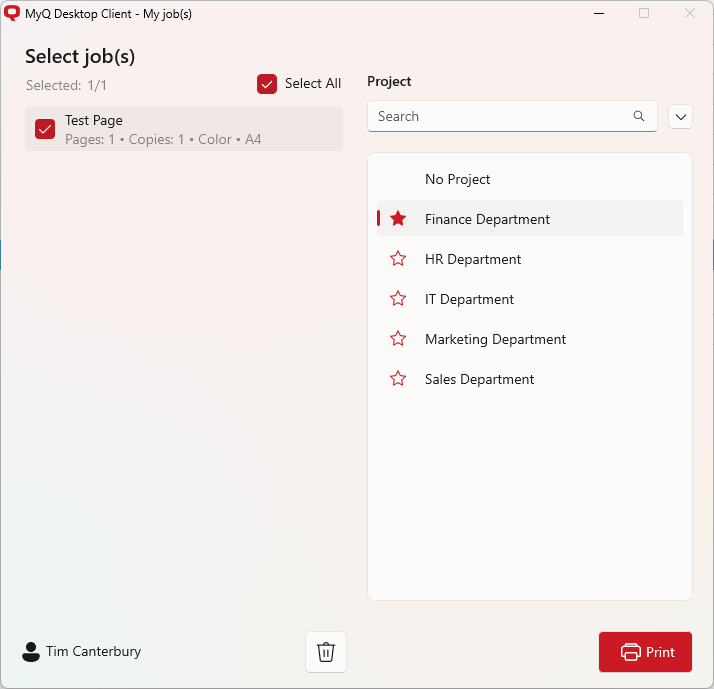Star the Sales Department project
This screenshot has height=689, width=714.
[x=398, y=379]
